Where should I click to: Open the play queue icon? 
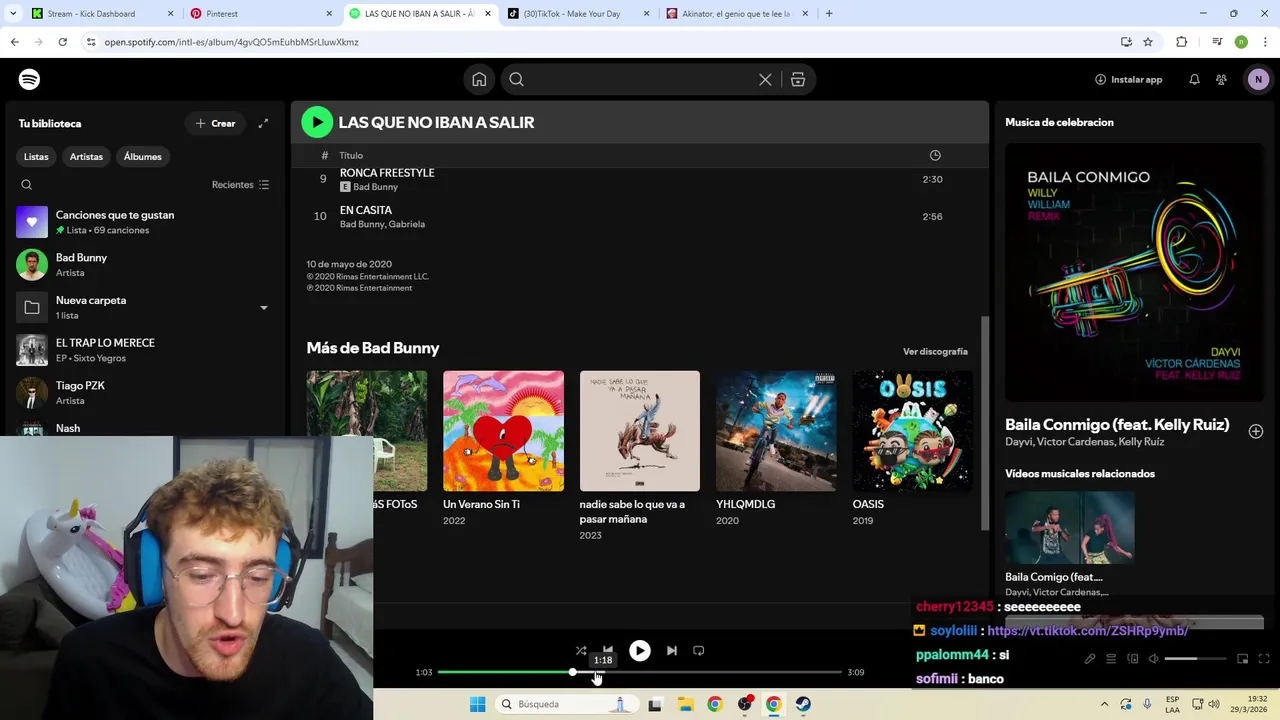click(x=1111, y=659)
